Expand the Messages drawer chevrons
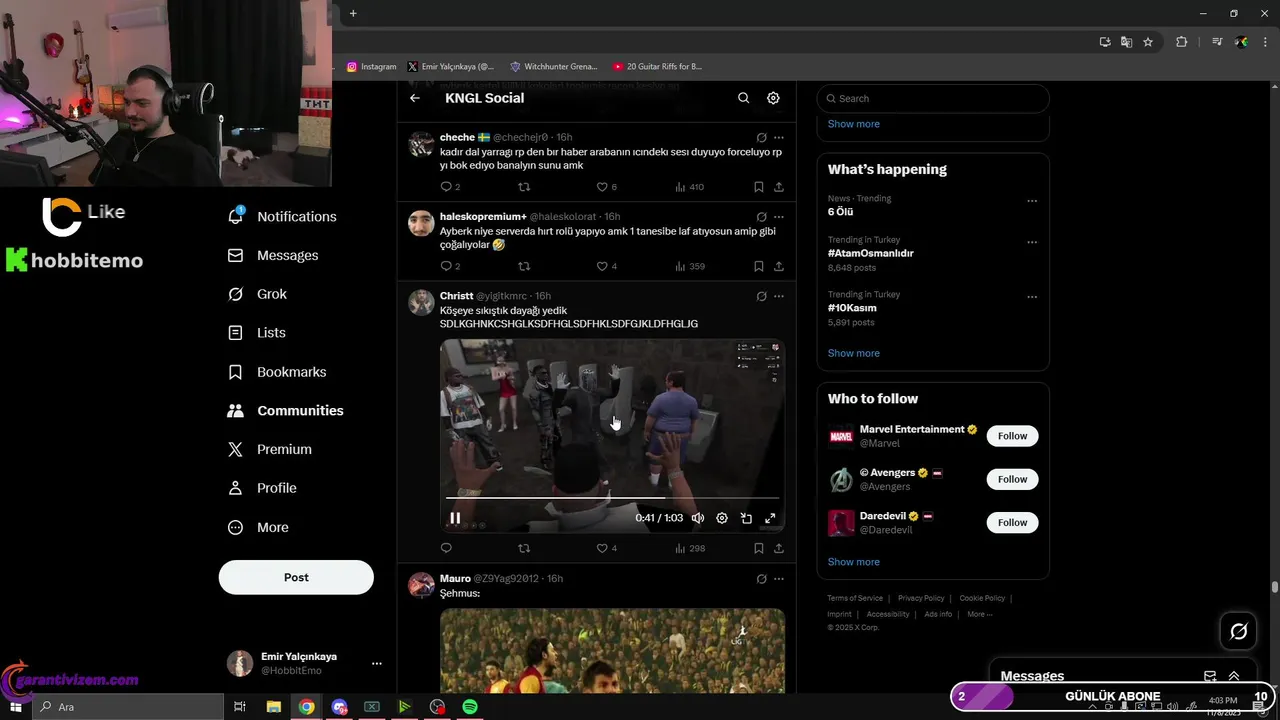The width and height of the screenshot is (1280, 720). (x=1234, y=676)
